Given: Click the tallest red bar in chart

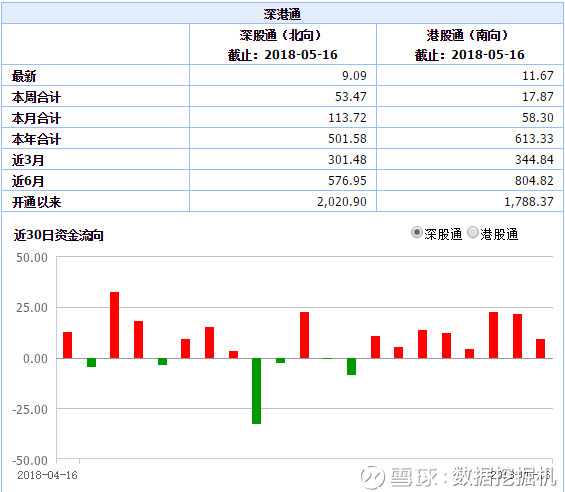Looking at the screenshot, I should coord(115,325).
